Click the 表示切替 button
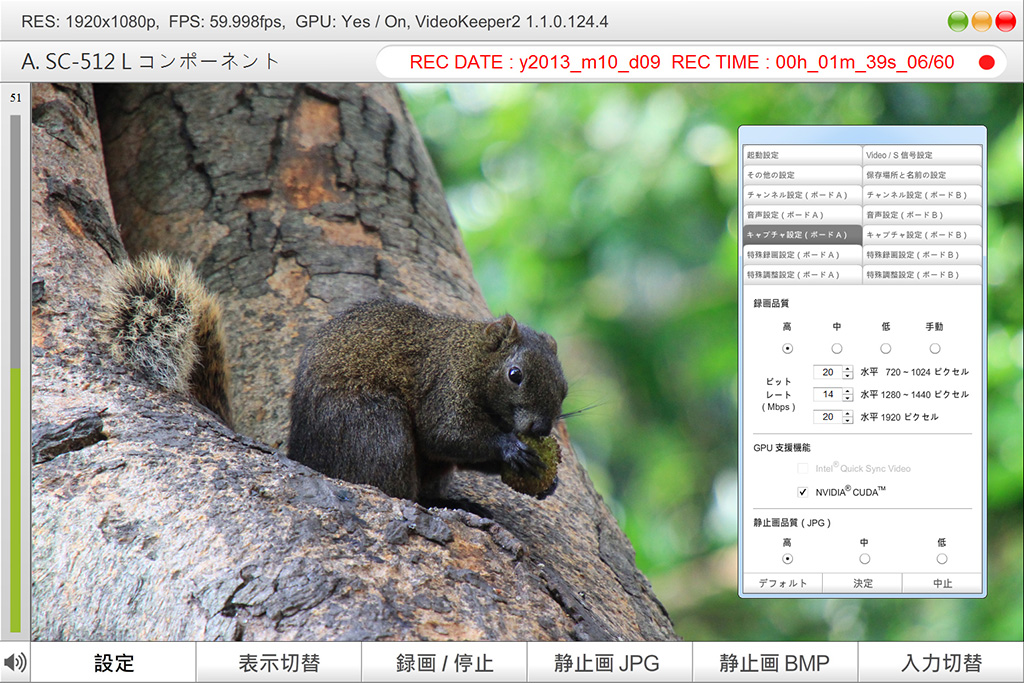Screen dimensions: 1024x683 click(279, 663)
